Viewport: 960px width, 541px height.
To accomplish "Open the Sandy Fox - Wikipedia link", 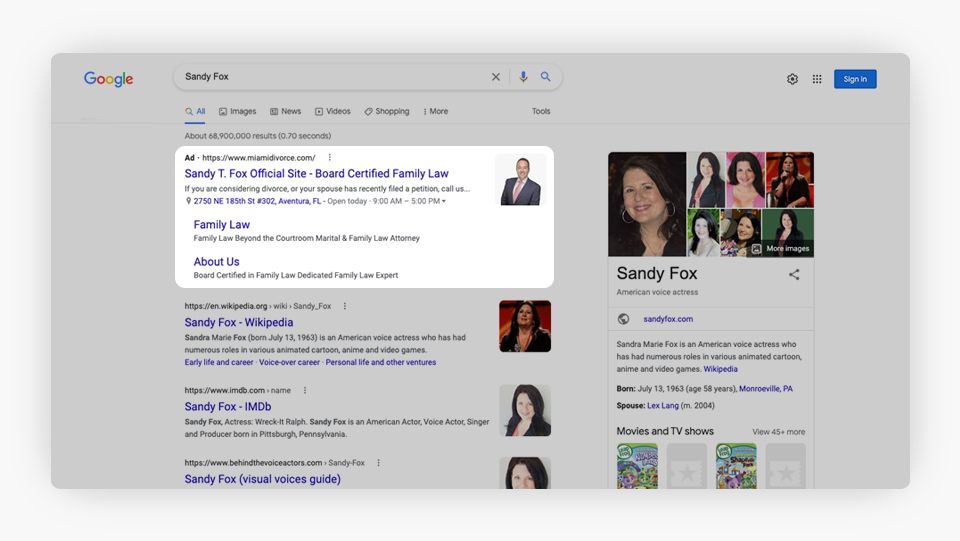I will (x=239, y=323).
